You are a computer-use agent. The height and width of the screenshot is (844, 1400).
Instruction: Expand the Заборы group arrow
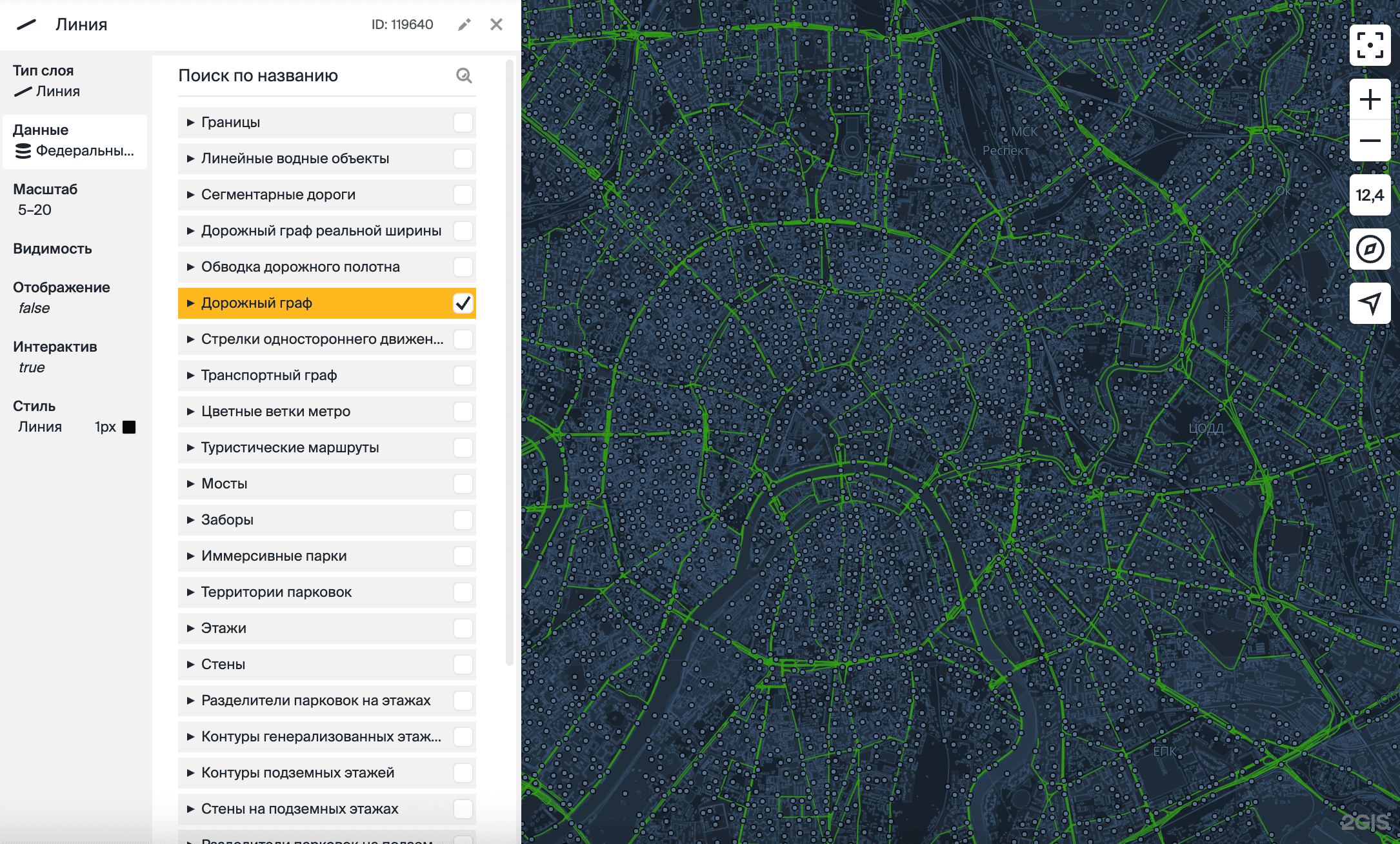point(190,520)
